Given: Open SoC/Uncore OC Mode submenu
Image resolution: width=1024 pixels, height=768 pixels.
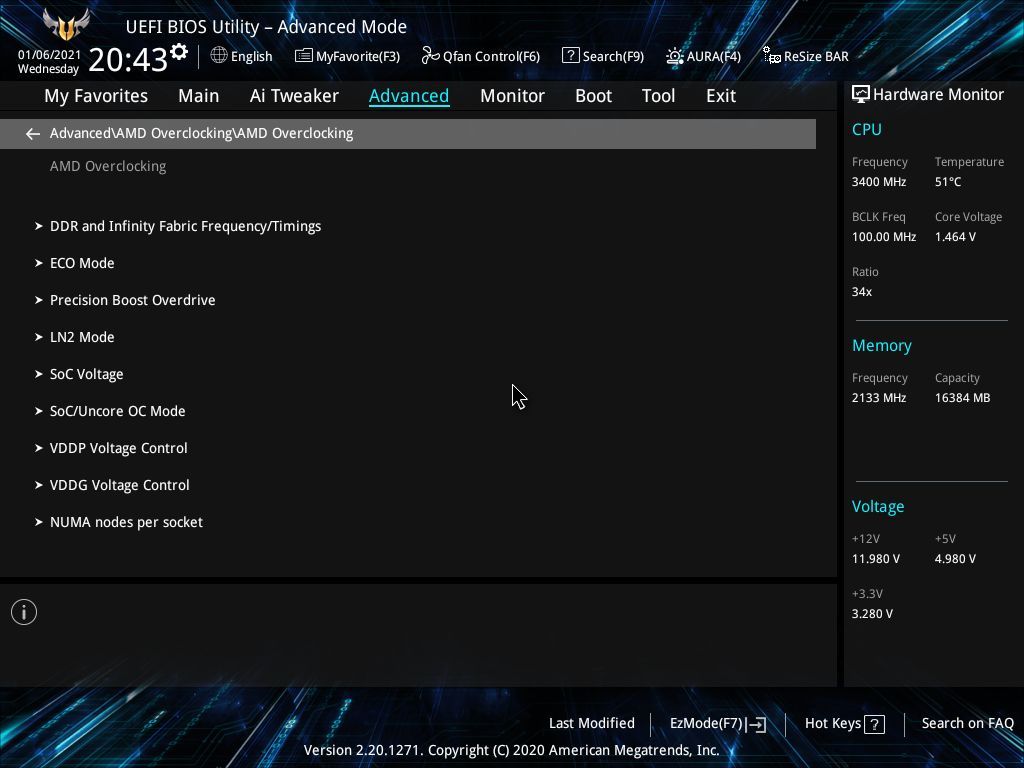Looking at the screenshot, I should click(118, 411).
